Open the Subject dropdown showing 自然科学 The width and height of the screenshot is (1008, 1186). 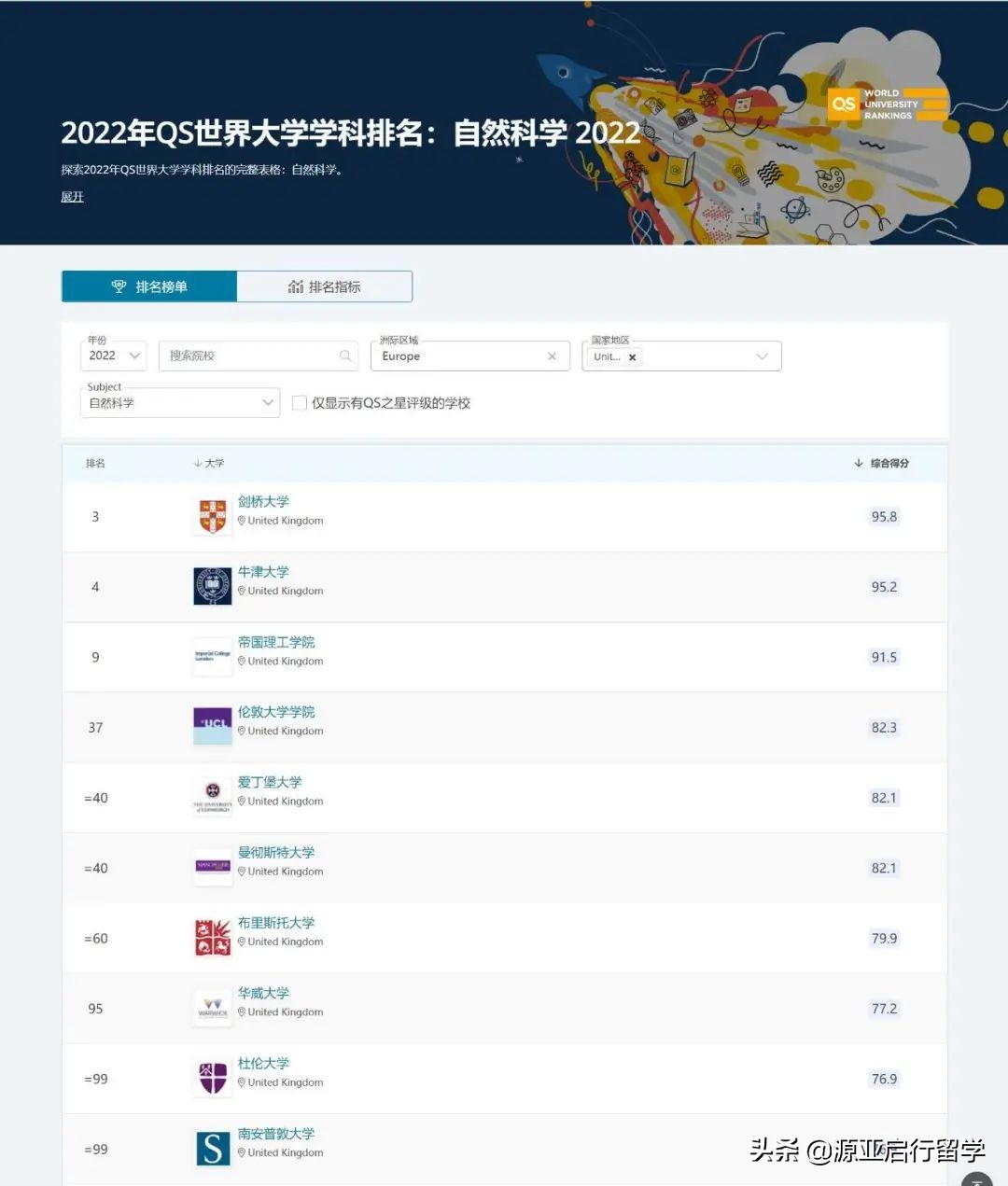click(179, 402)
